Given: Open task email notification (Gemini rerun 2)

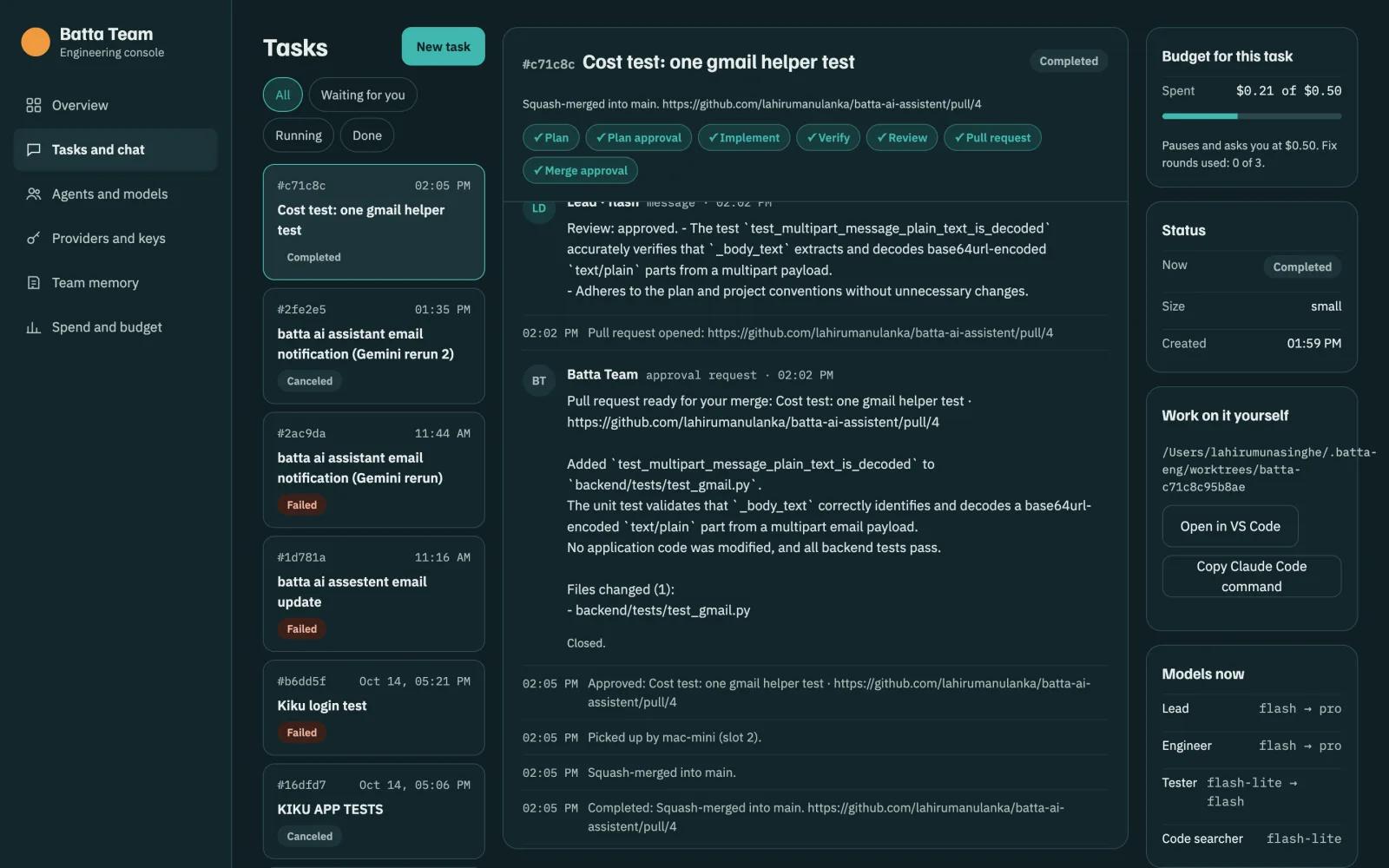Looking at the screenshot, I should [373, 345].
